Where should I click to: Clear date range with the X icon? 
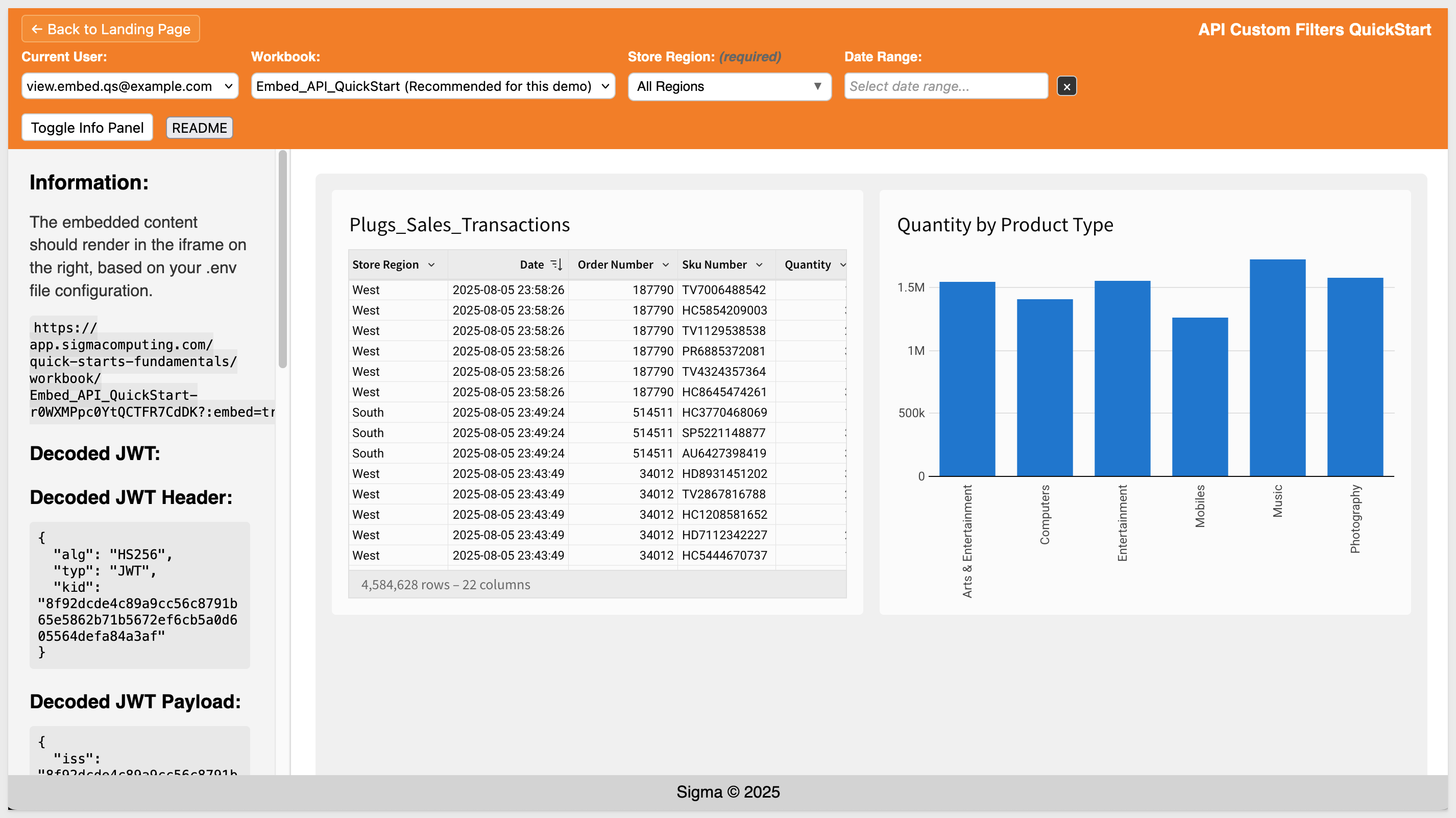point(1066,86)
